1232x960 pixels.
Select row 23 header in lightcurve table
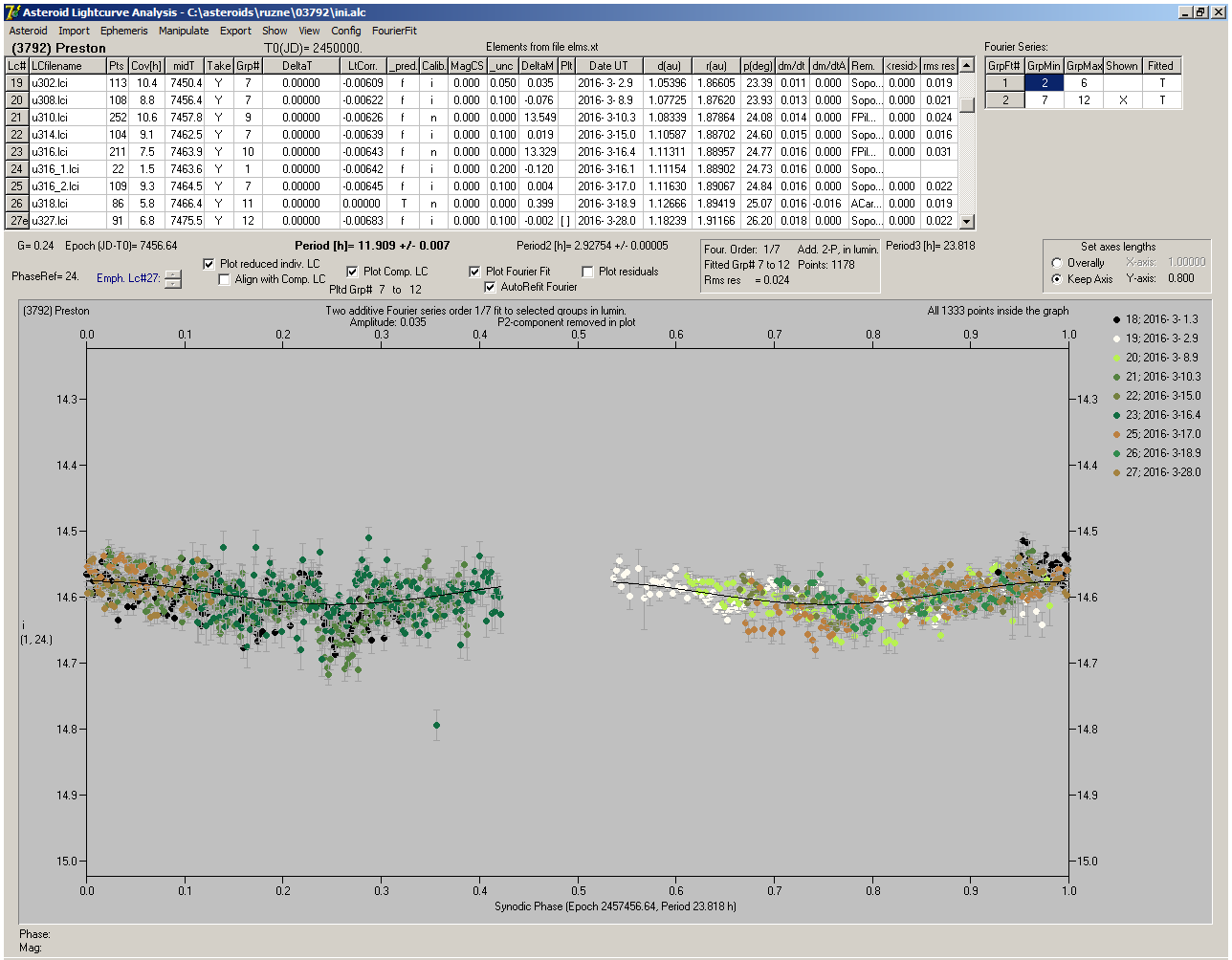tap(17, 152)
